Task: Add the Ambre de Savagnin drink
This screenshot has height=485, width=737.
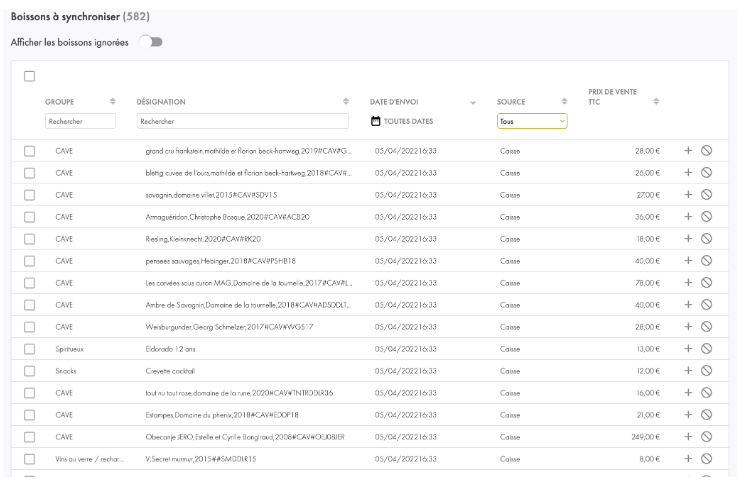Action: pyautogui.click(x=688, y=305)
